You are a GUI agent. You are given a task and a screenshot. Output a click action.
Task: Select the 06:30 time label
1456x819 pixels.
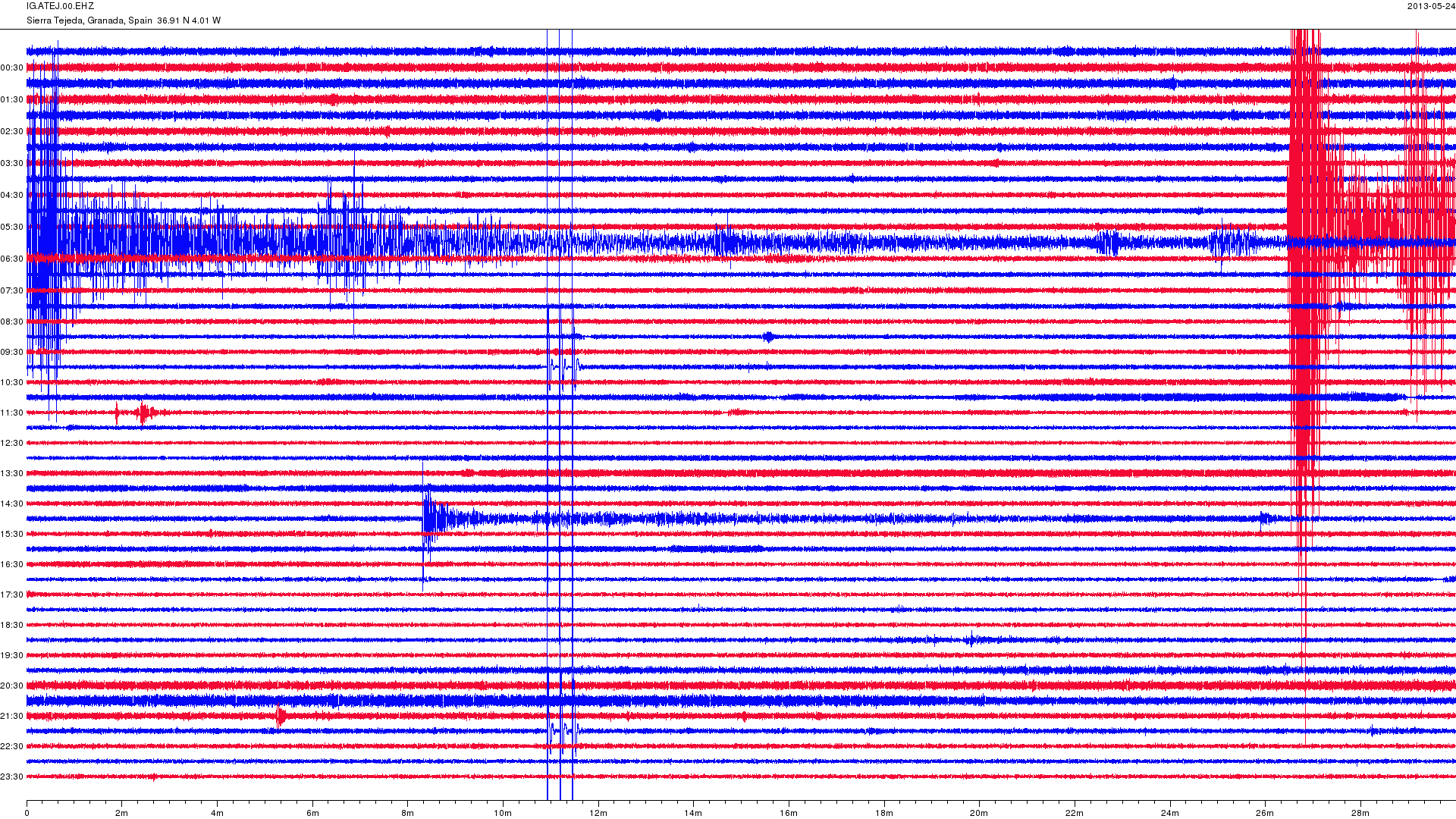12,259
